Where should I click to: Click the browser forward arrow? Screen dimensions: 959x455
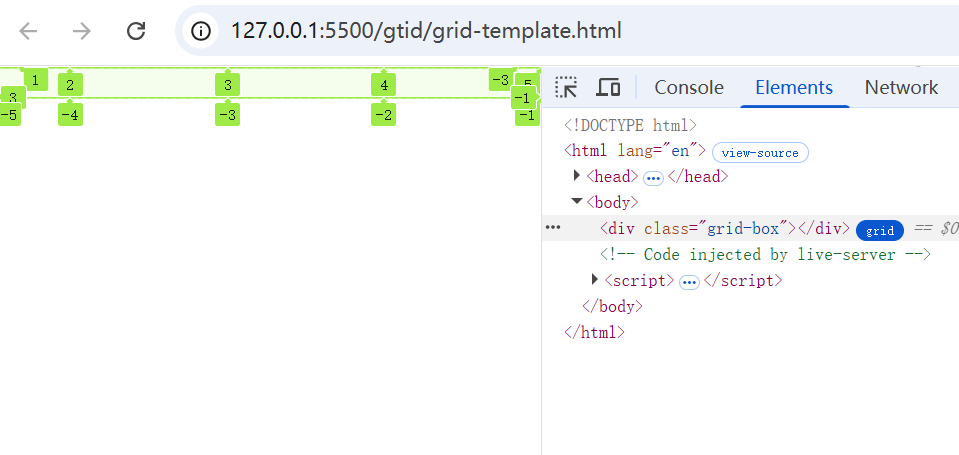[x=81, y=31]
